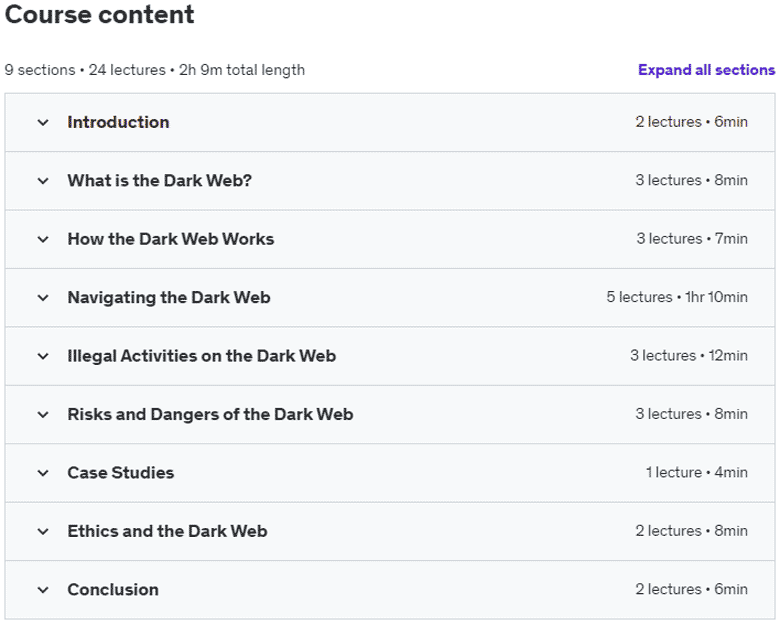Select Illegal Activities on the Dark Web title
780x624 pixels.
tap(201, 356)
